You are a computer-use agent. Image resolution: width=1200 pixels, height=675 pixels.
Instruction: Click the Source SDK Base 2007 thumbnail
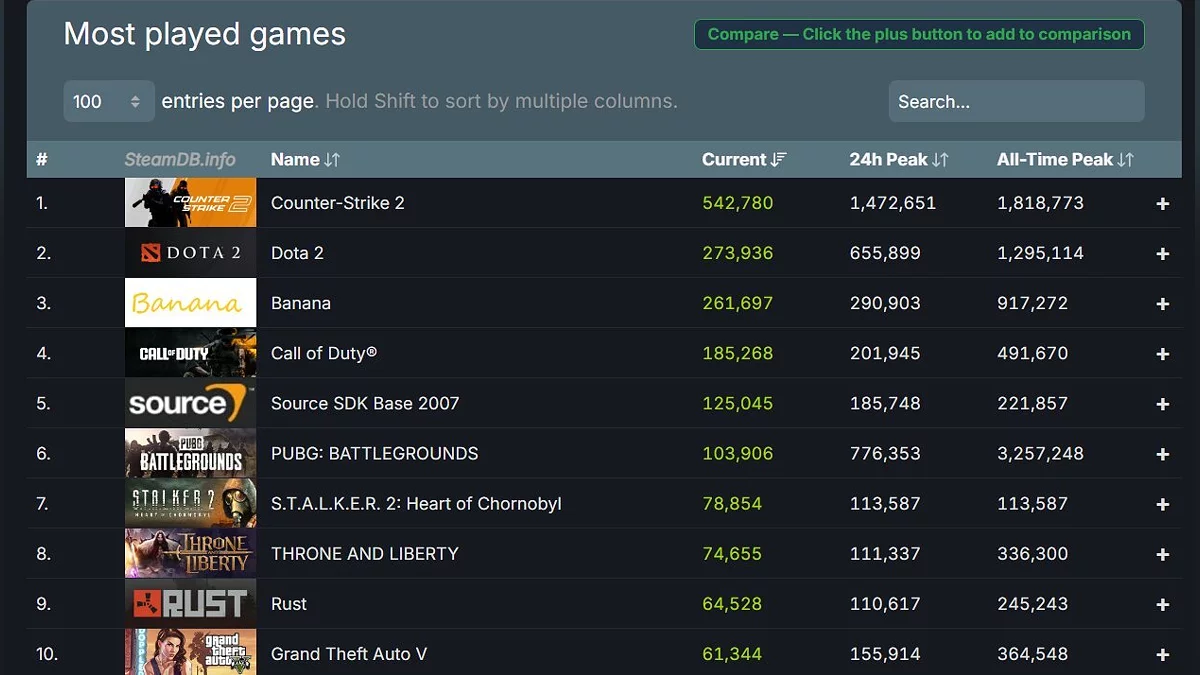click(x=190, y=403)
